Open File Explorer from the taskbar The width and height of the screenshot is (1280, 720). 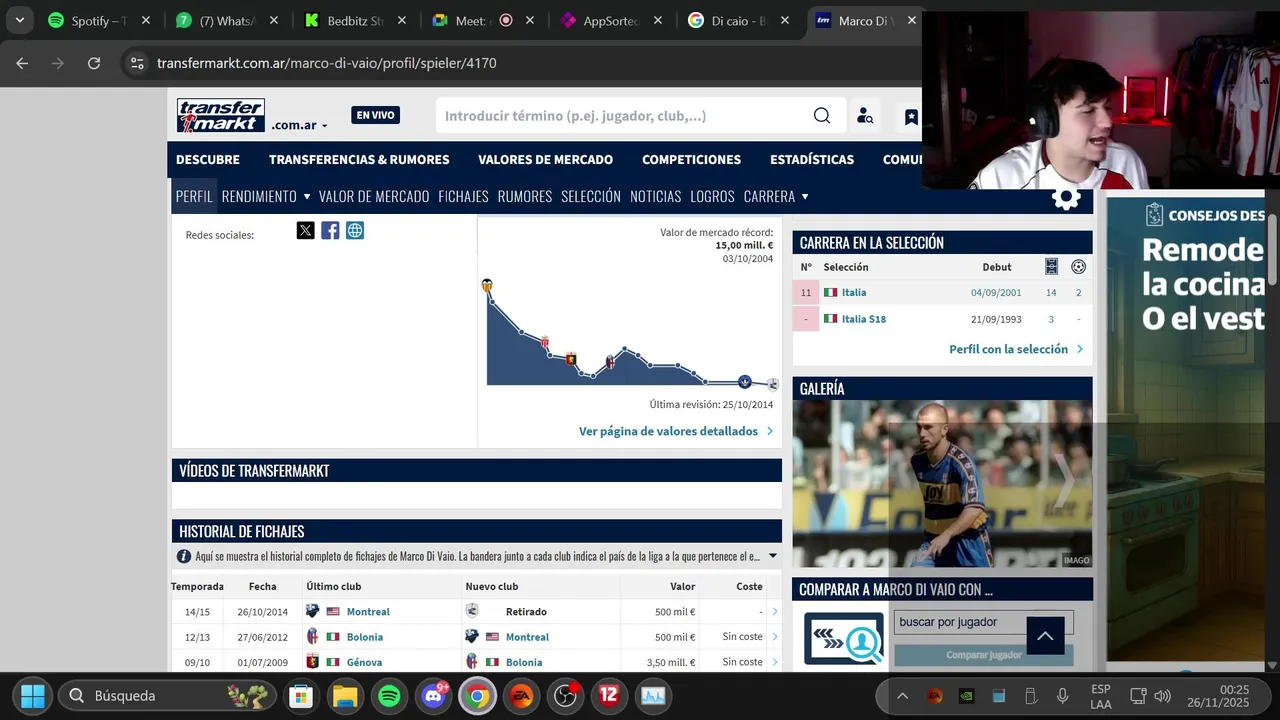point(345,696)
